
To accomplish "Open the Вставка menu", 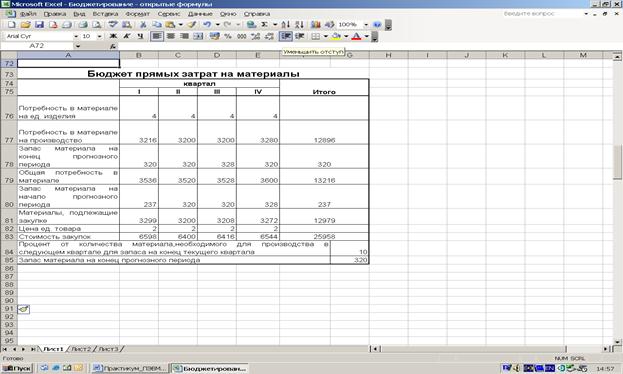I will (x=105, y=14).
